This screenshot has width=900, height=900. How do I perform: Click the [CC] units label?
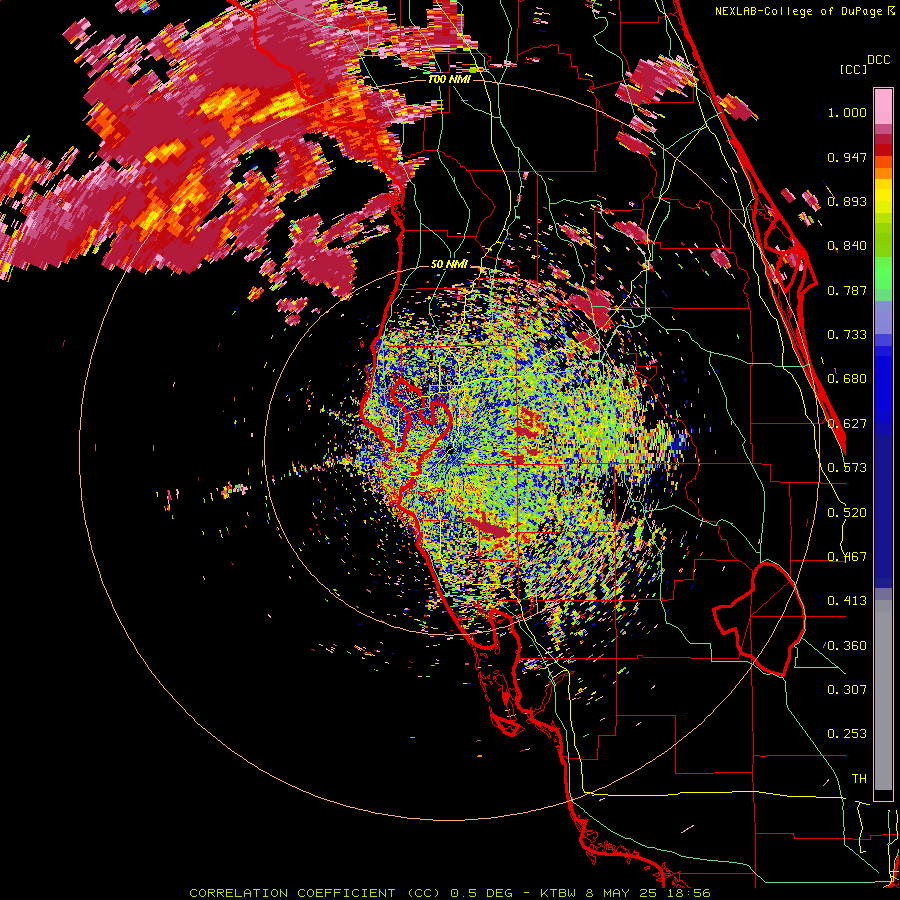(854, 69)
